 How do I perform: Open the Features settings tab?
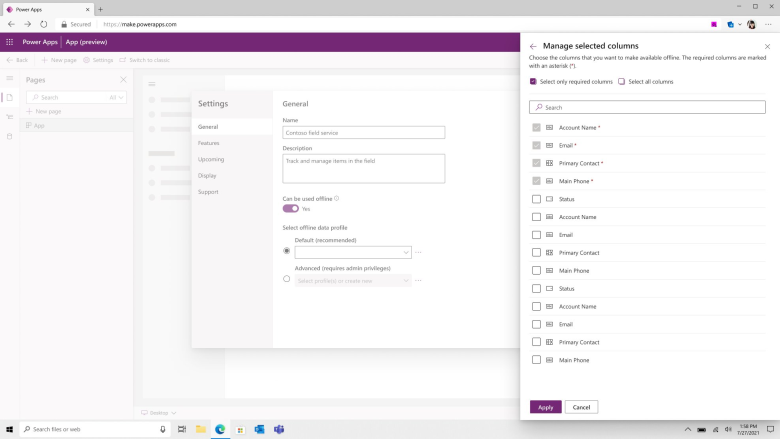click(x=232, y=143)
